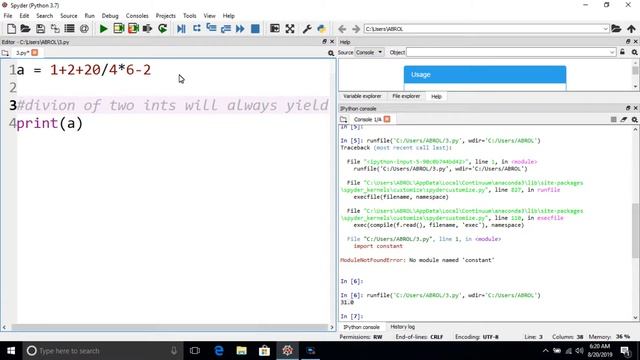Open the View menu

click(209, 16)
